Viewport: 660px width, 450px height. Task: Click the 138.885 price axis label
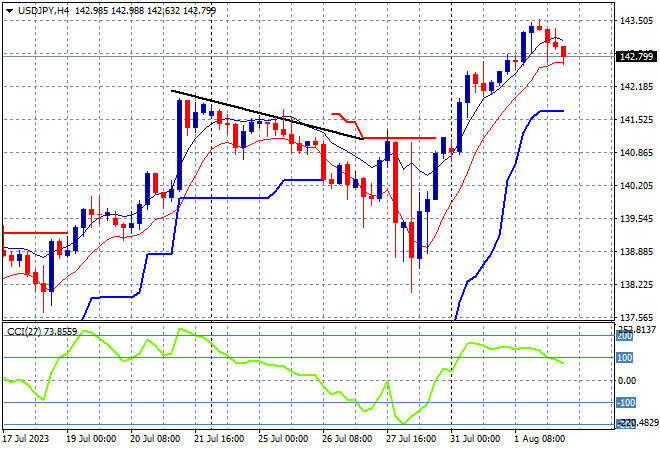coord(636,252)
